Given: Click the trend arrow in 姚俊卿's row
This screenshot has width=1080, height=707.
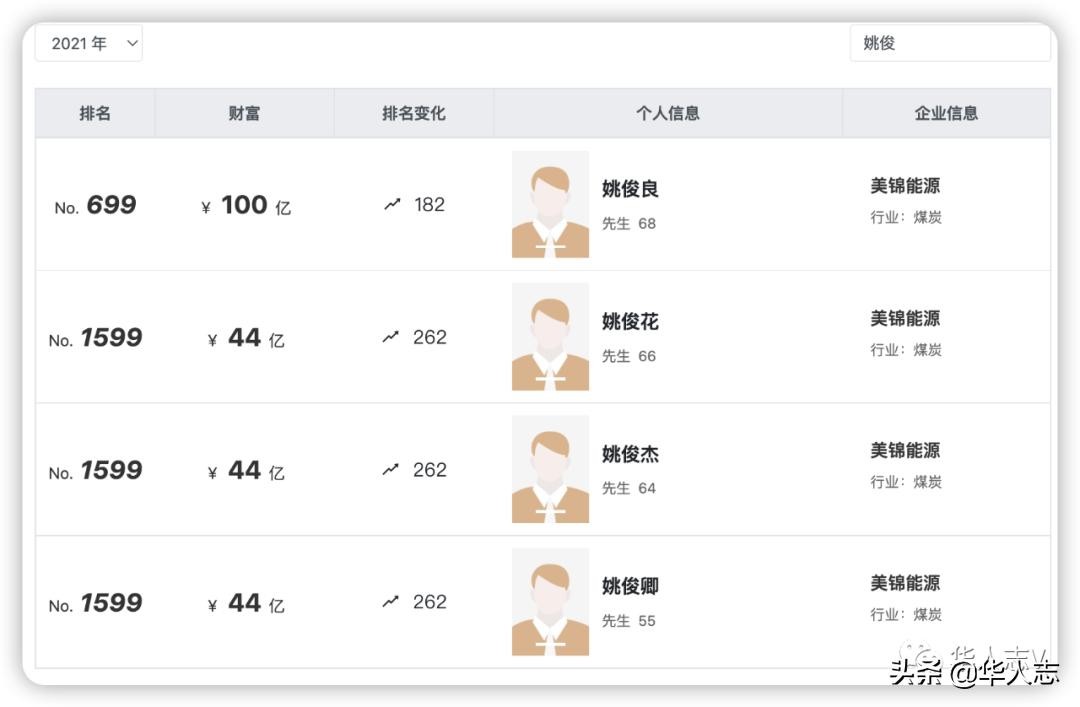Looking at the screenshot, I should [x=391, y=602].
